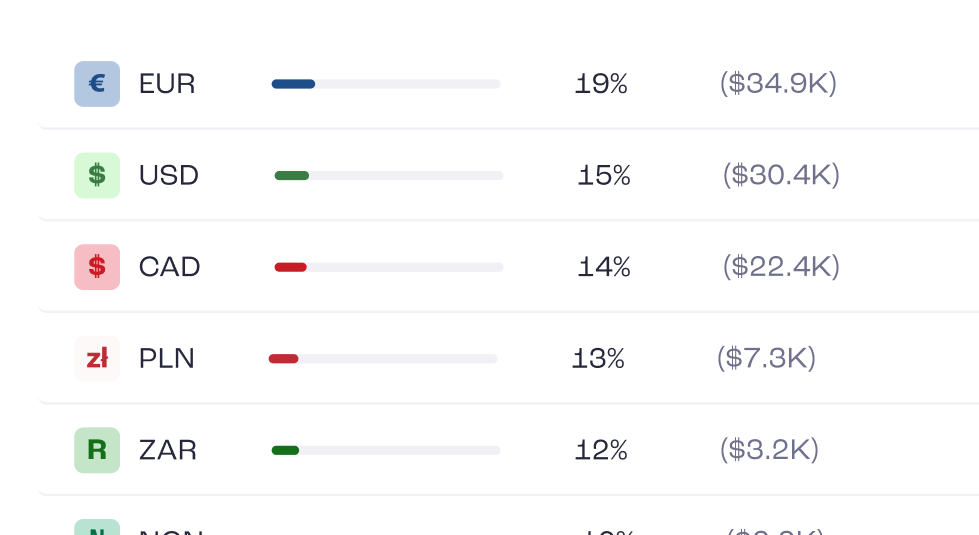Click the ($30.4K) USD amount

click(781, 175)
